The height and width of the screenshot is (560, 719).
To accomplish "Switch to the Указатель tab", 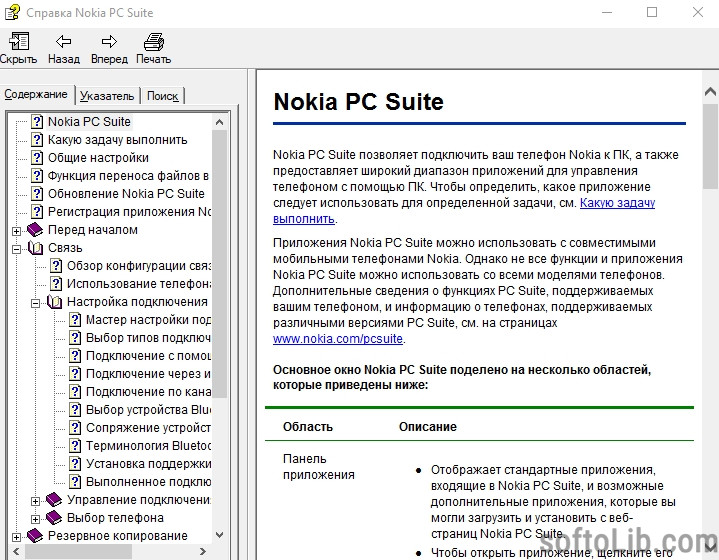I will point(107,96).
